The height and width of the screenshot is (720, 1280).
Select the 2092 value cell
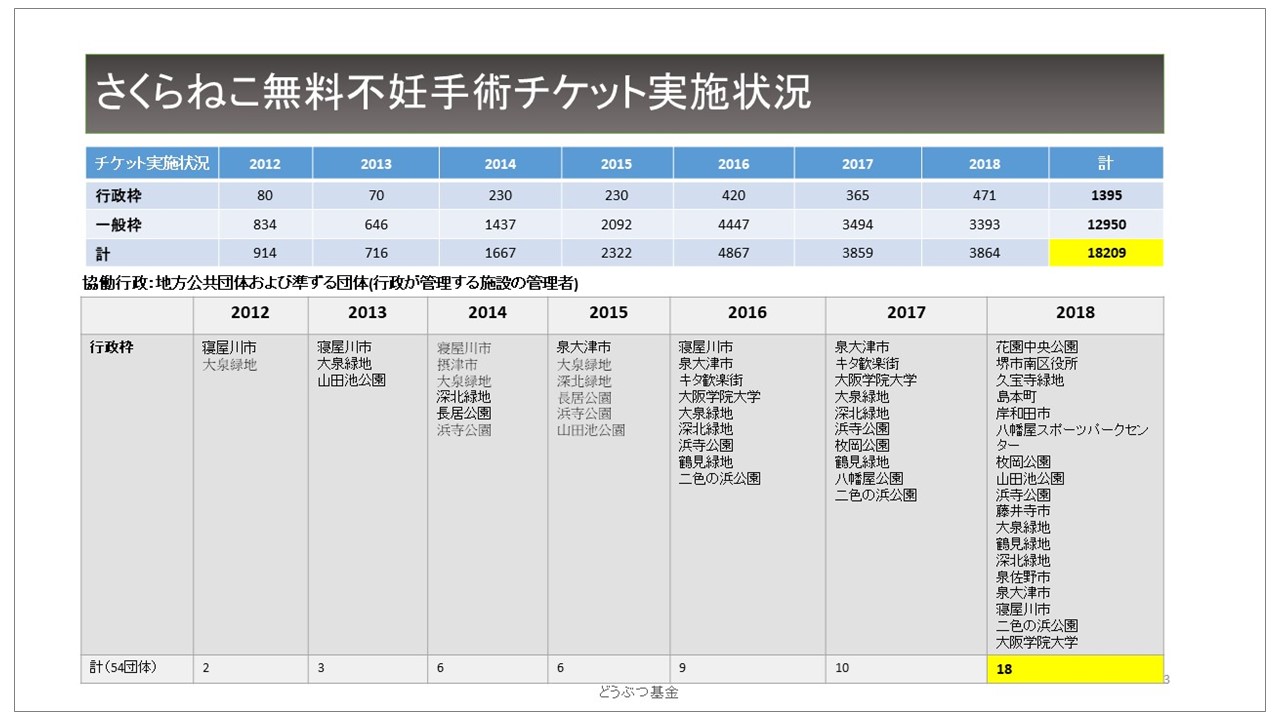tap(616, 225)
